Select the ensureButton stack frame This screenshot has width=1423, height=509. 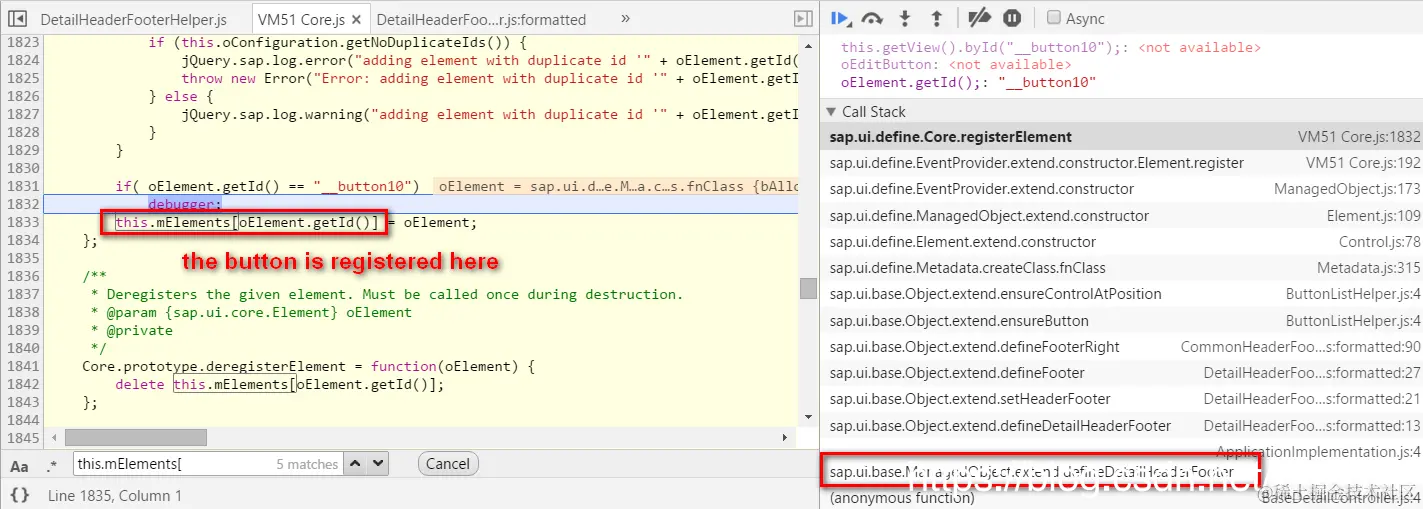pos(1121,321)
